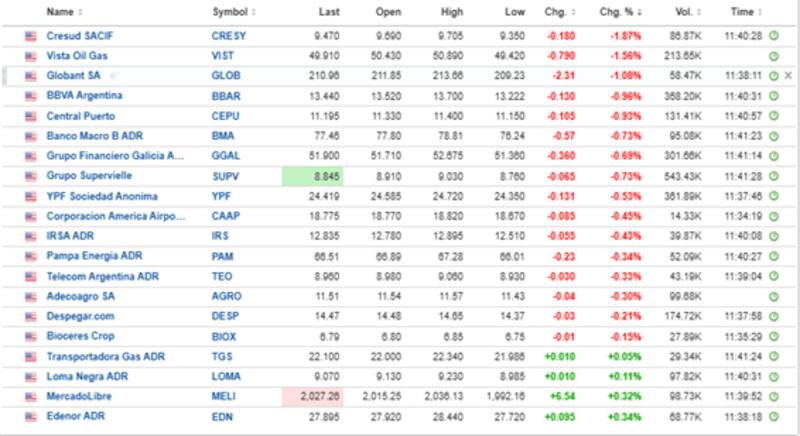Click green highlighted Last price for Grupo Supervielle
The width and height of the screenshot is (800, 436).
pyautogui.click(x=311, y=176)
